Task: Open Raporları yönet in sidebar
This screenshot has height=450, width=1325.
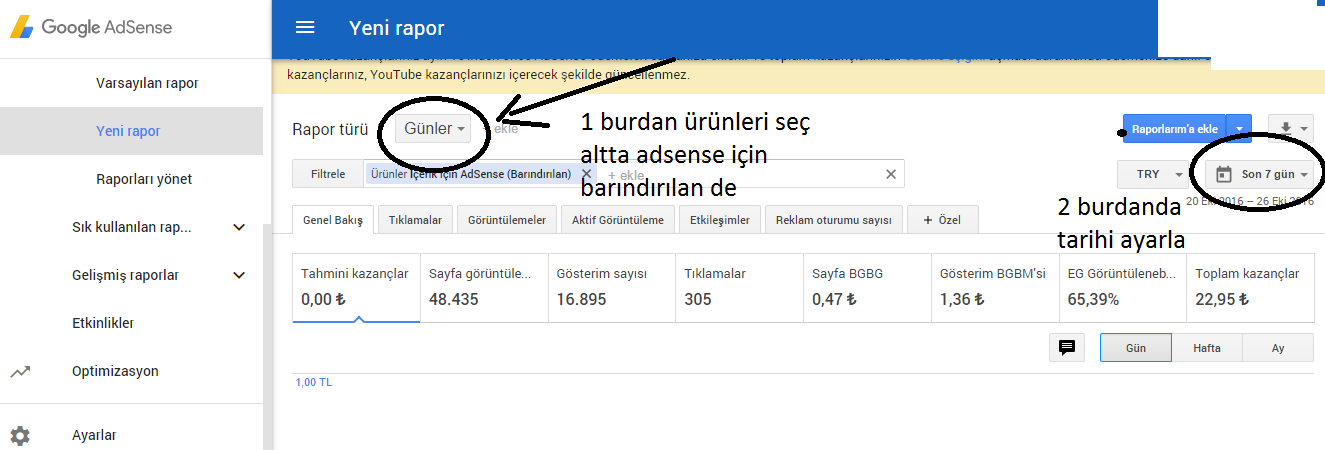Action: tap(144, 179)
